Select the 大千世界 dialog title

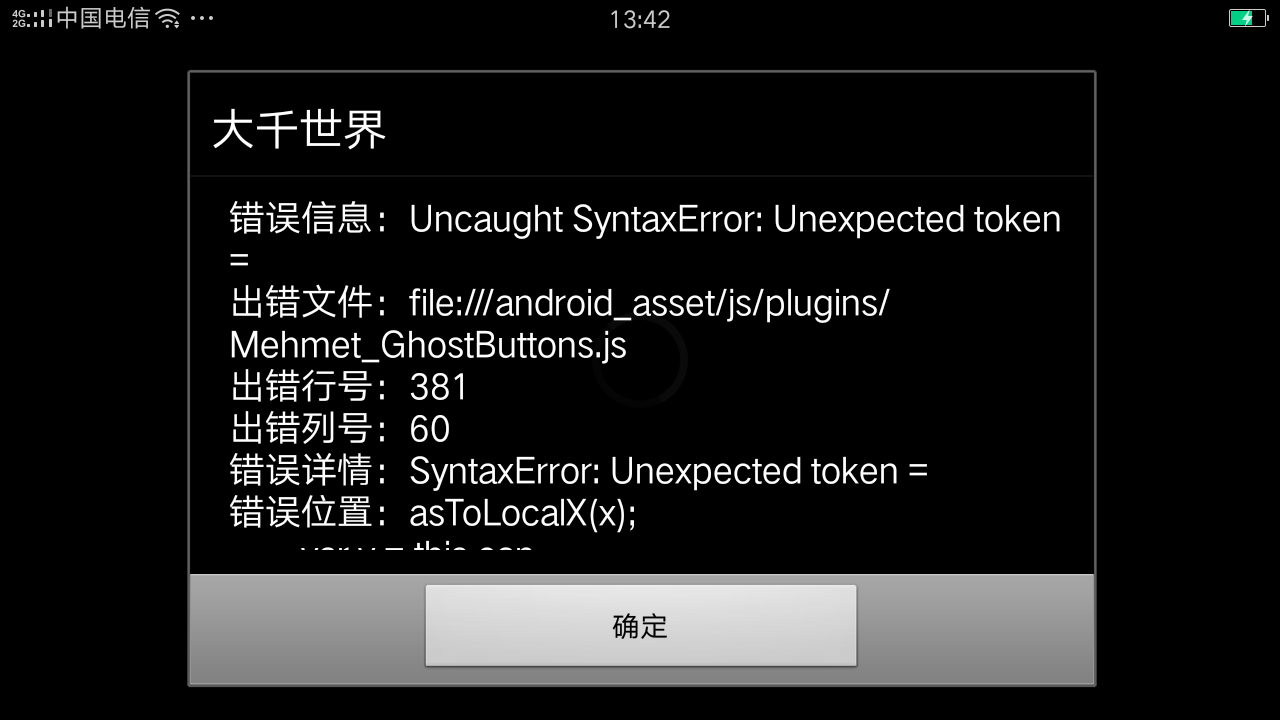click(x=299, y=129)
